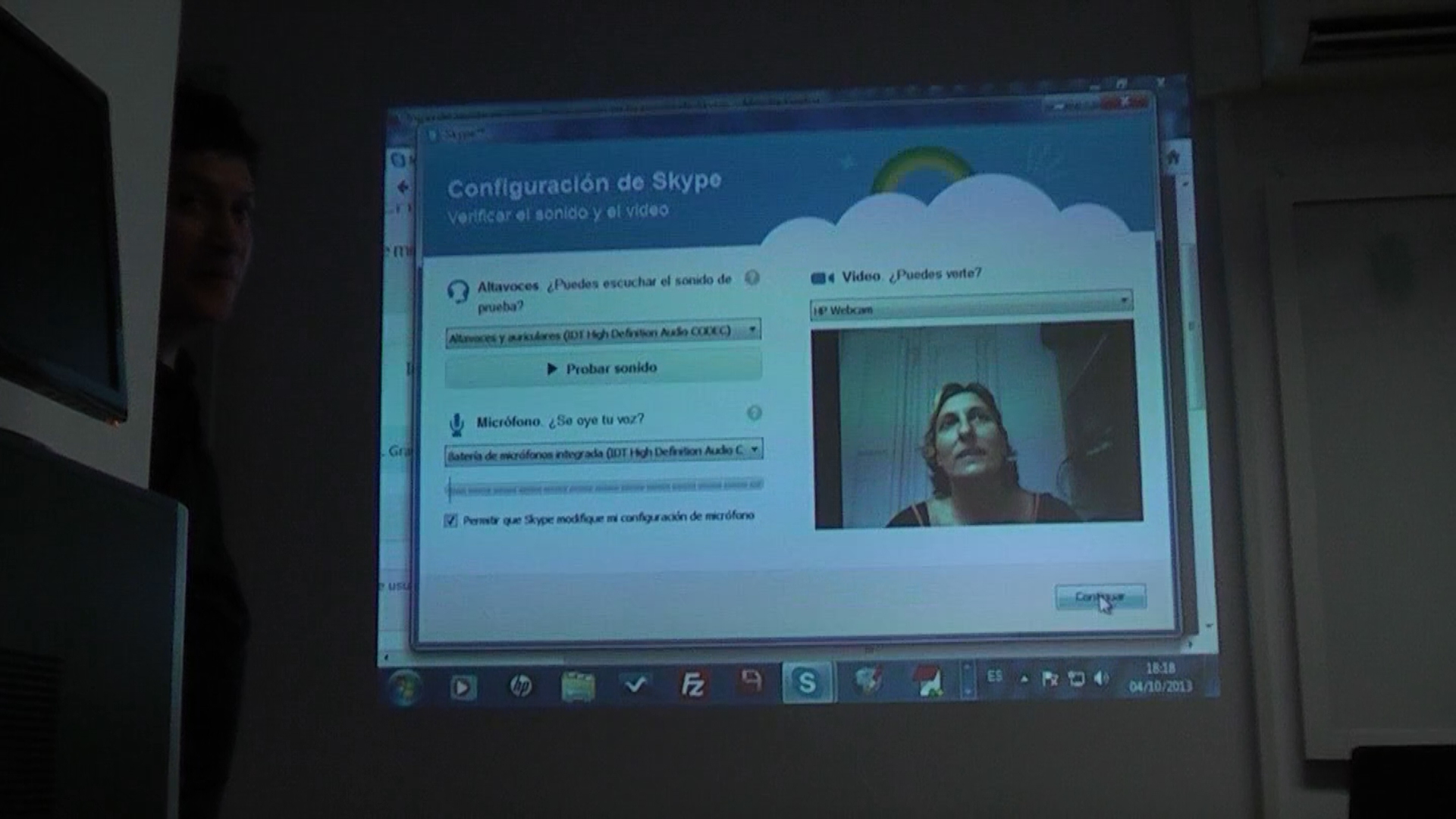Click the Configuración de Skype heading
Screen dimensions: 1456x819
point(584,184)
